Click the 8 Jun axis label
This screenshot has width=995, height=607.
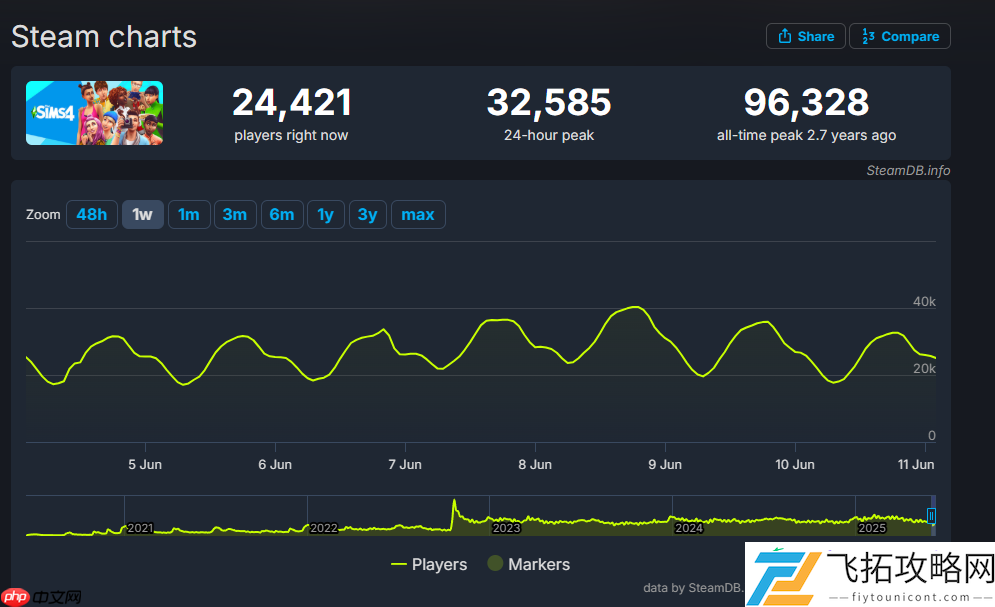(x=535, y=464)
